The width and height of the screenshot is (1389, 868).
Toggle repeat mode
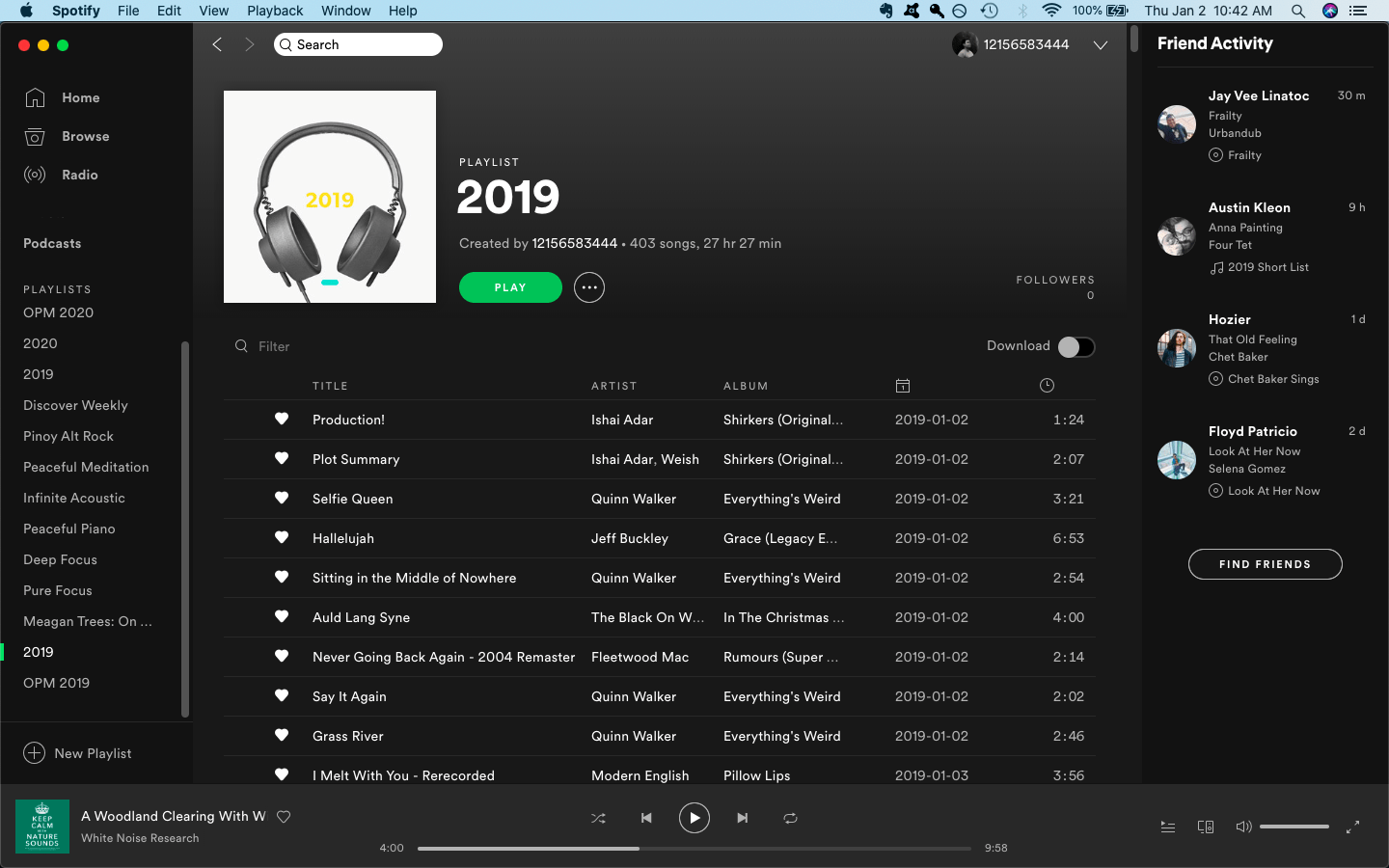tap(790, 818)
